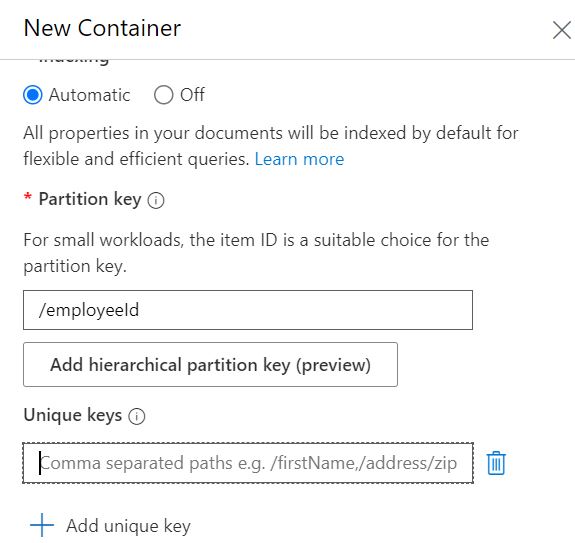Click the Partition key heading label
Screen dimensions: 575x543
(90, 199)
